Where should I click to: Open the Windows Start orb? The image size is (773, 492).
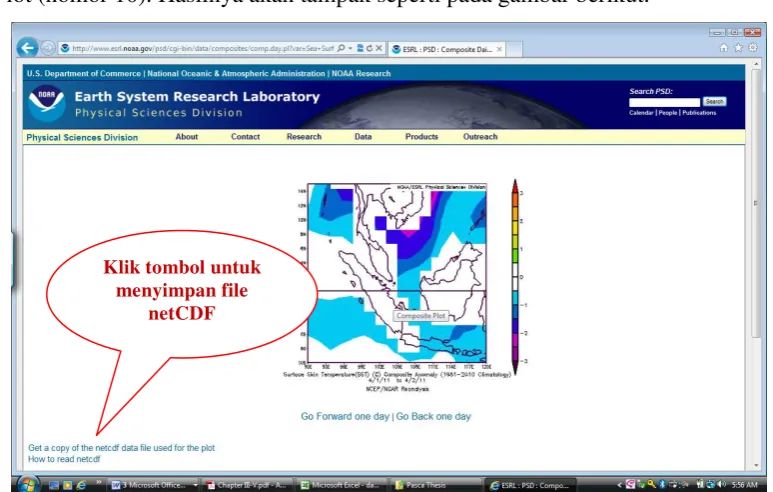pos(28,484)
